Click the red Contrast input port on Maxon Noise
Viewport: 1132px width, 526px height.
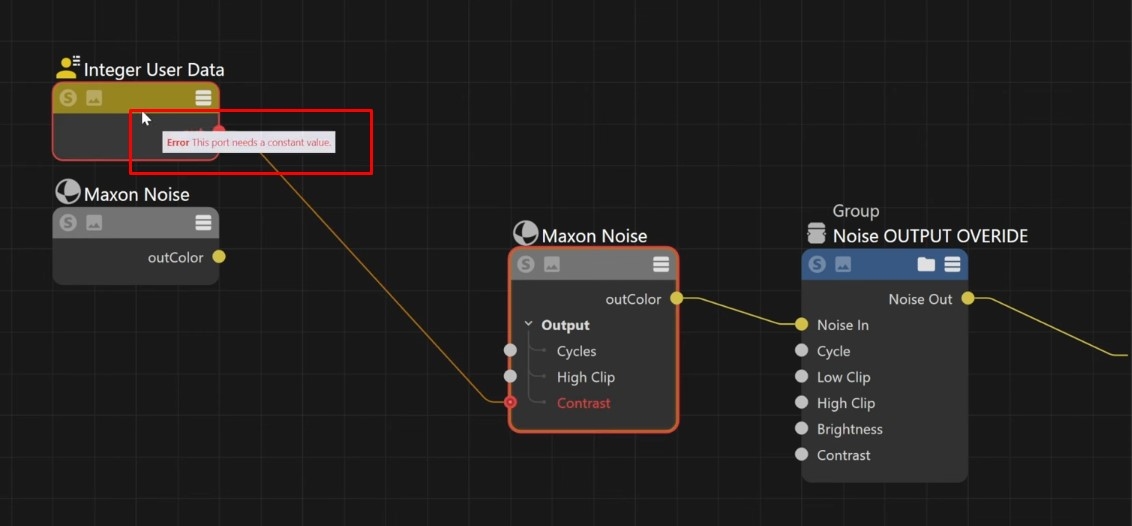click(511, 403)
